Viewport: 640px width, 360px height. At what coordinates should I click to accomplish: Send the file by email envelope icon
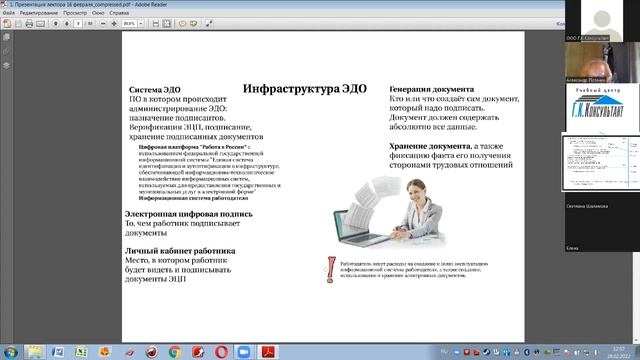click(x=40, y=24)
